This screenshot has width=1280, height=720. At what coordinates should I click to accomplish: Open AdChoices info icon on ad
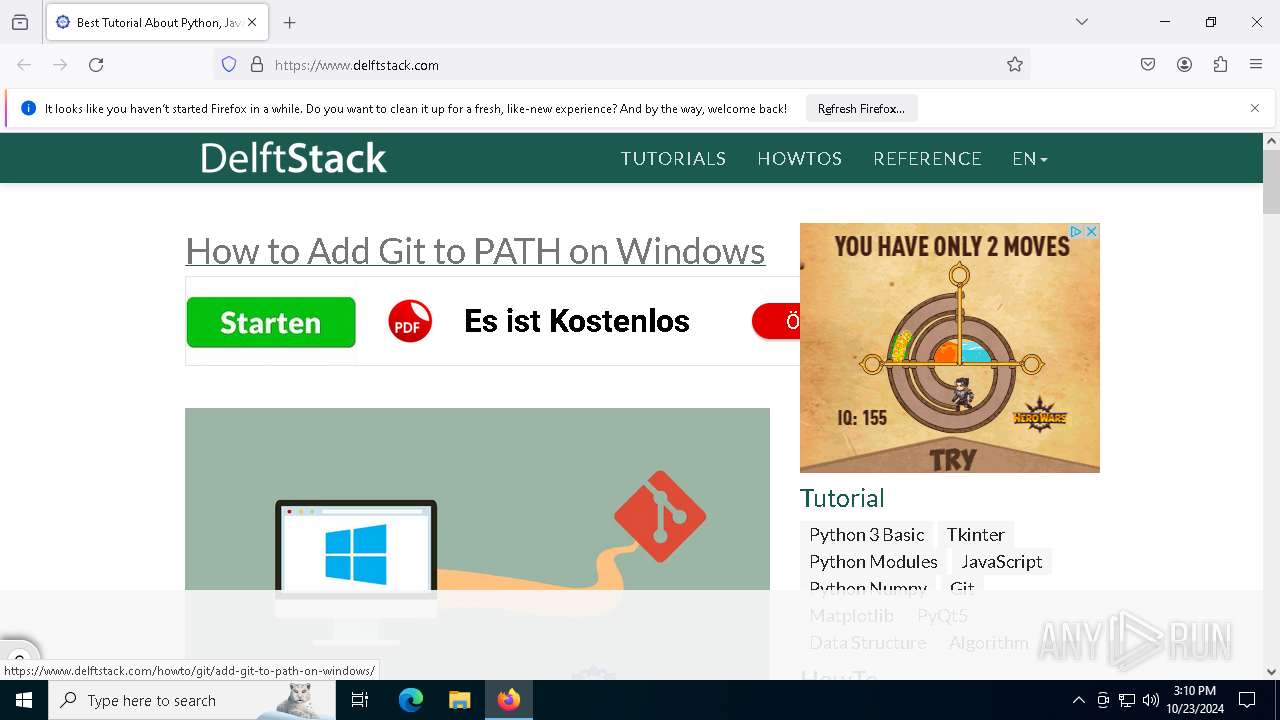tap(1077, 231)
